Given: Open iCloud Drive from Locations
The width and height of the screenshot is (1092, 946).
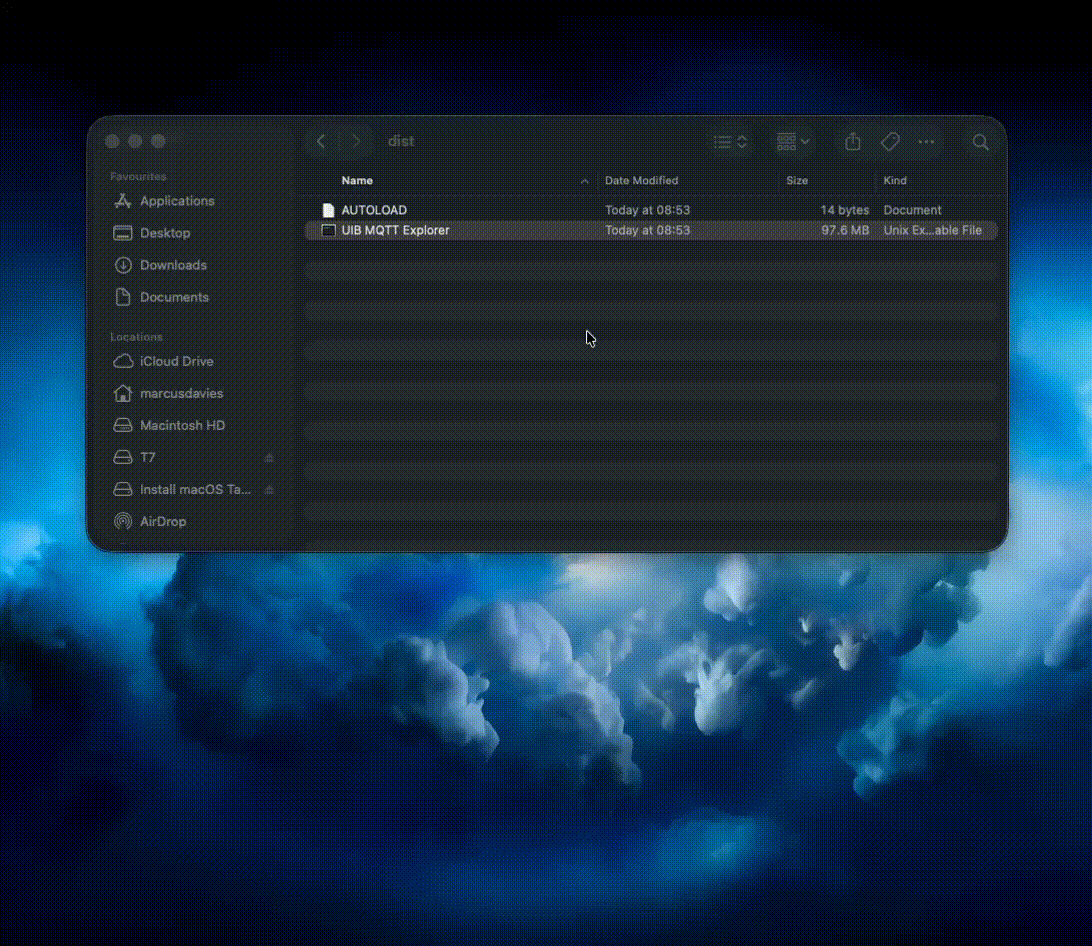Looking at the screenshot, I should [x=175, y=361].
